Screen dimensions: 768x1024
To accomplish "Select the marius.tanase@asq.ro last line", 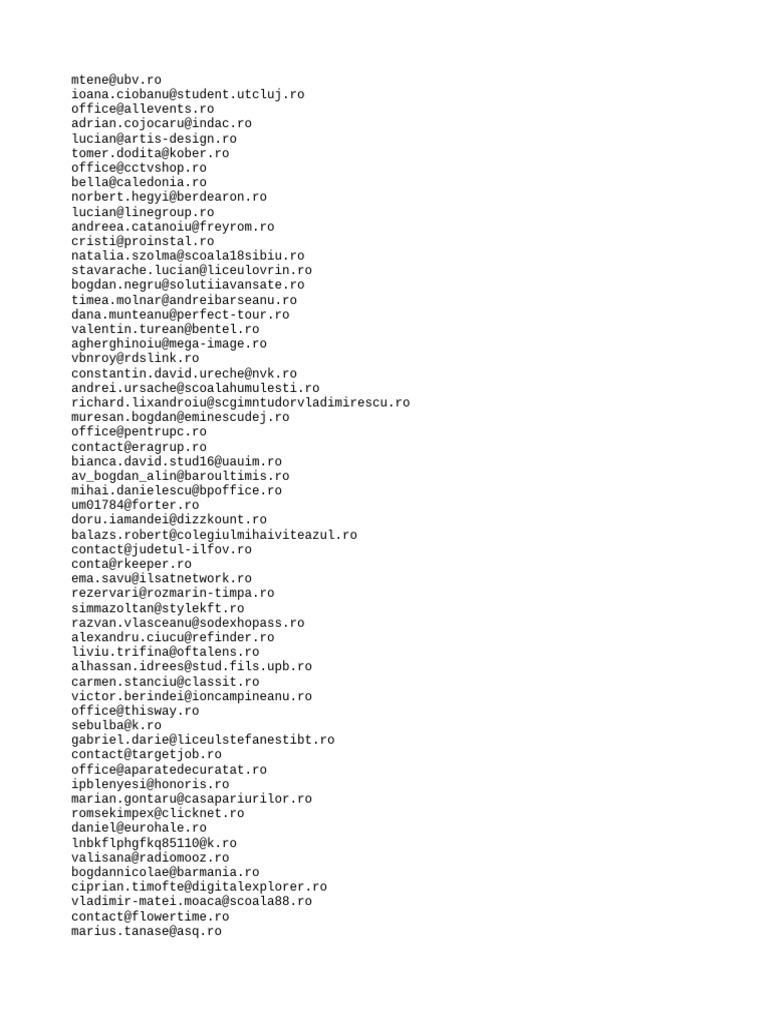I will pos(146,931).
